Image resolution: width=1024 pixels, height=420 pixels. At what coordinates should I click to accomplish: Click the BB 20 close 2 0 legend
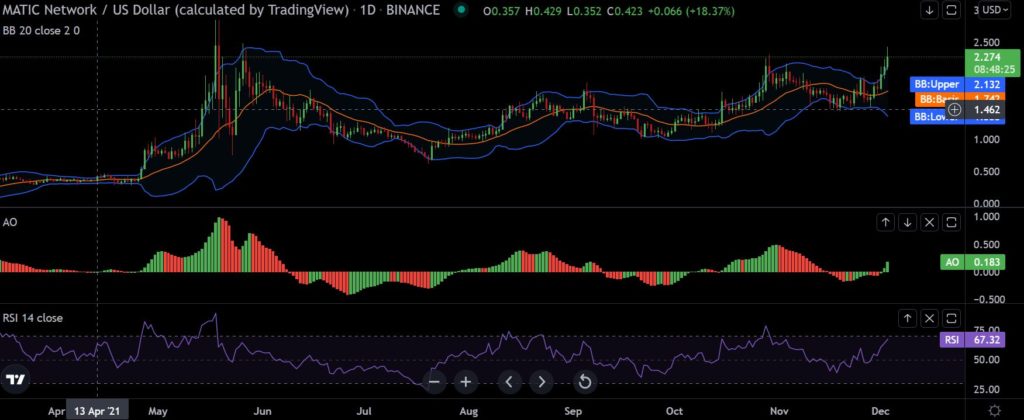click(41, 30)
